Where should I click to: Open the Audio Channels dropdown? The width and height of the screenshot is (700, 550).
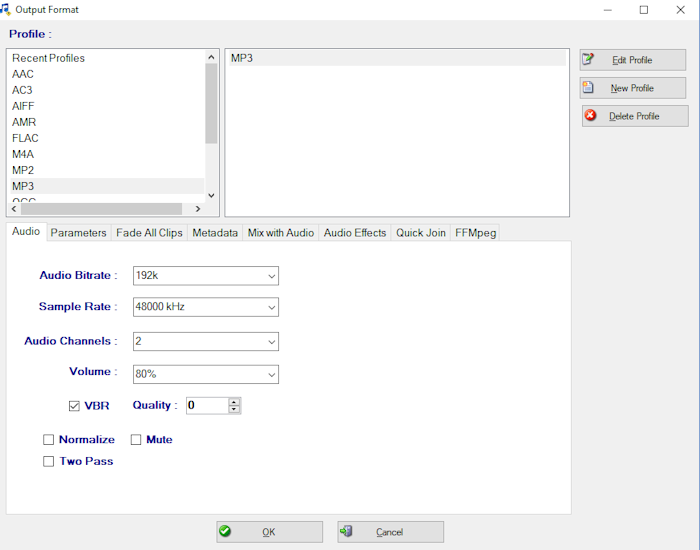tap(271, 342)
